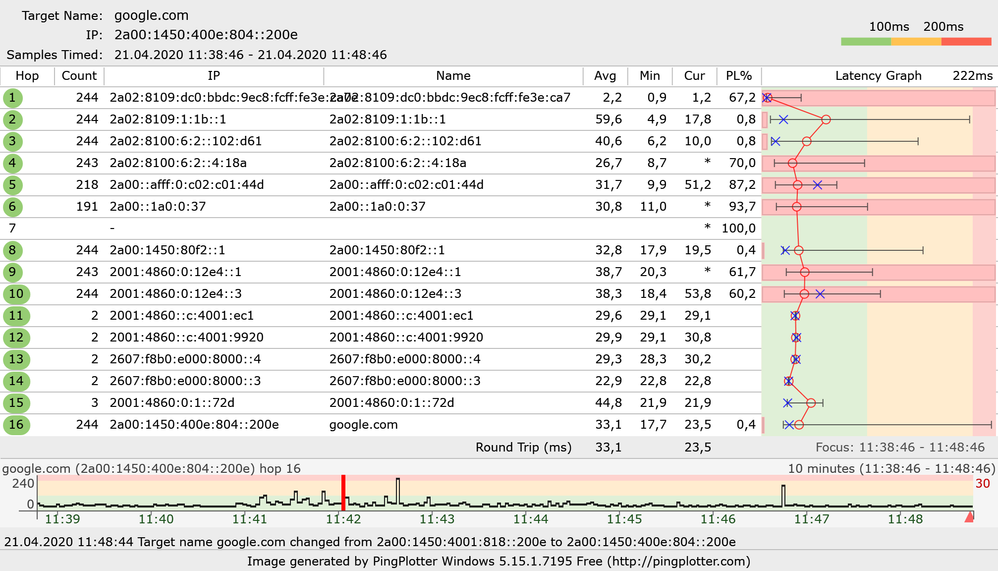Click the Avg column header
Image resolution: width=998 pixels, height=571 pixels.
click(605, 76)
